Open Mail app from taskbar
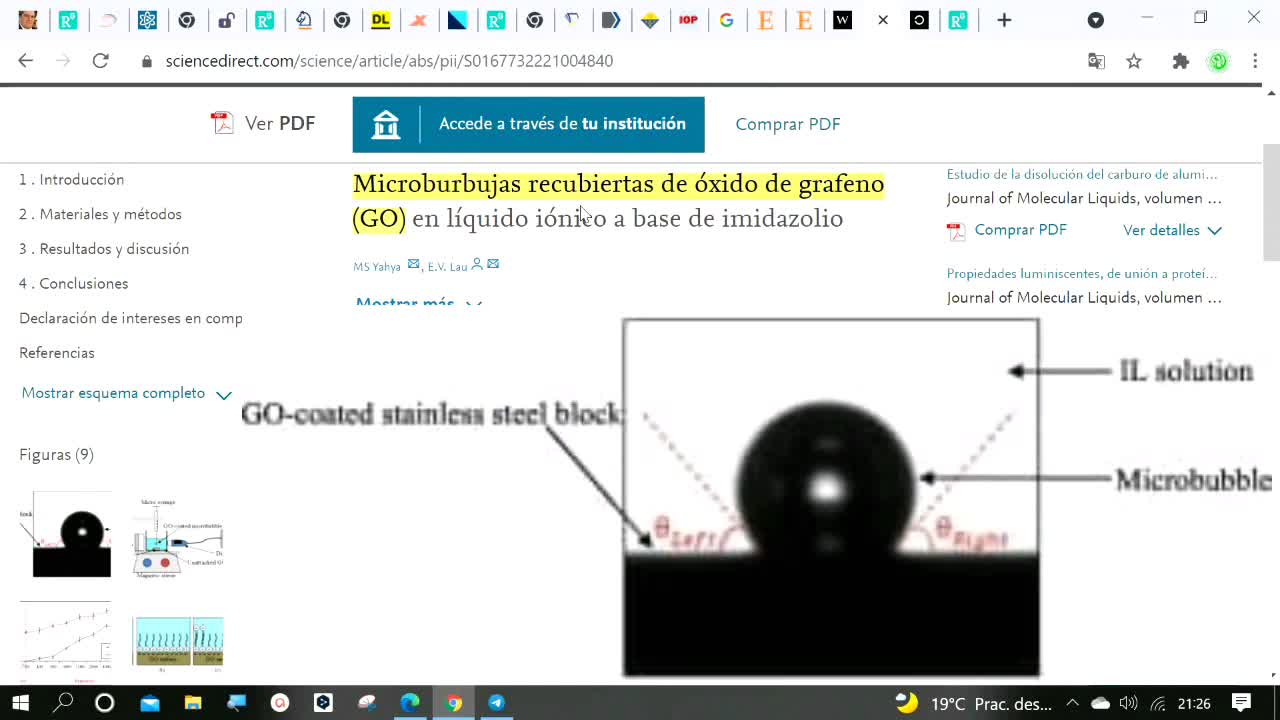 coord(150,703)
